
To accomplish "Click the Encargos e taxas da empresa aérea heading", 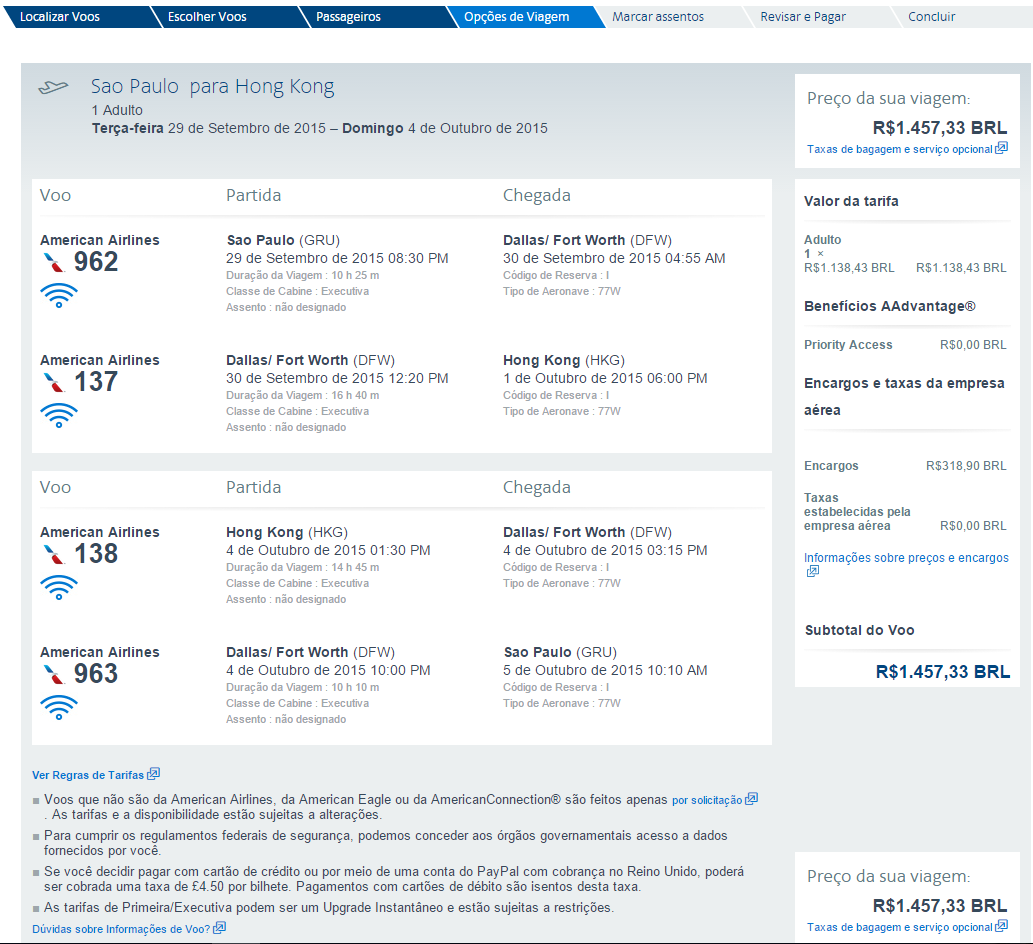I will pyautogui.click(x=904, y=397).
